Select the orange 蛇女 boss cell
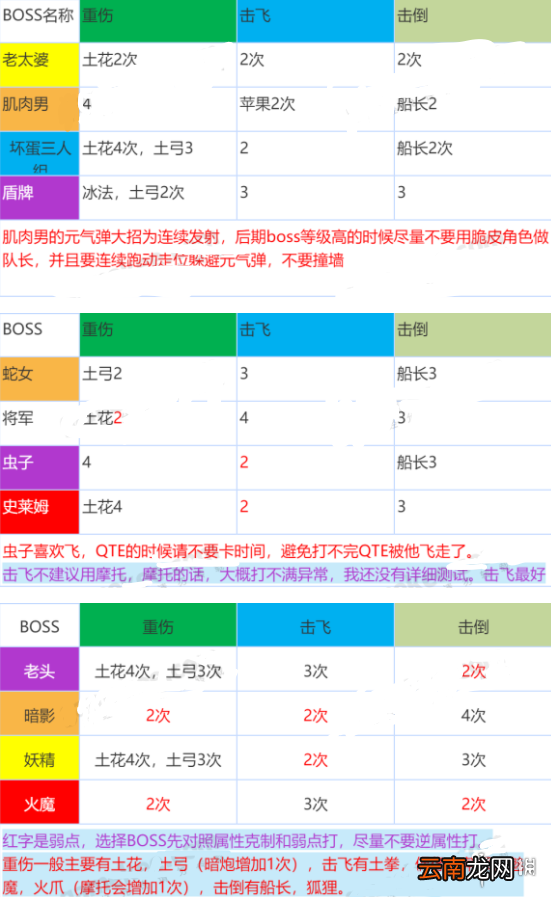The width and height of the screenshot is (551, 897). point(39,379)
